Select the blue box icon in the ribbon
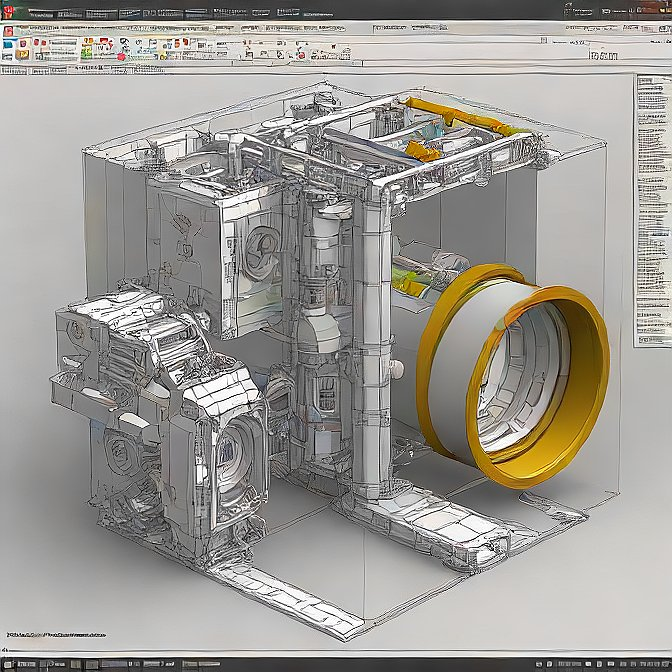The height and width of the screenshot is (672, 672). point(9,44)
